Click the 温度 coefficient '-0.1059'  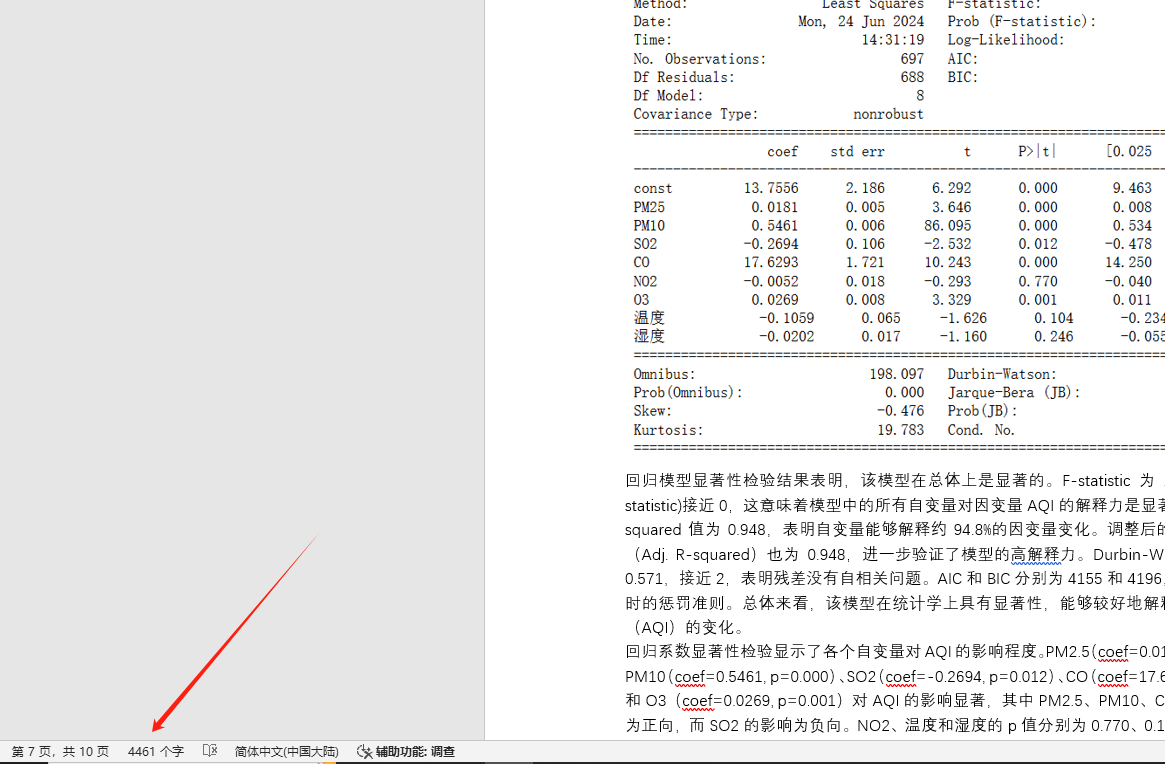point(787,318)
